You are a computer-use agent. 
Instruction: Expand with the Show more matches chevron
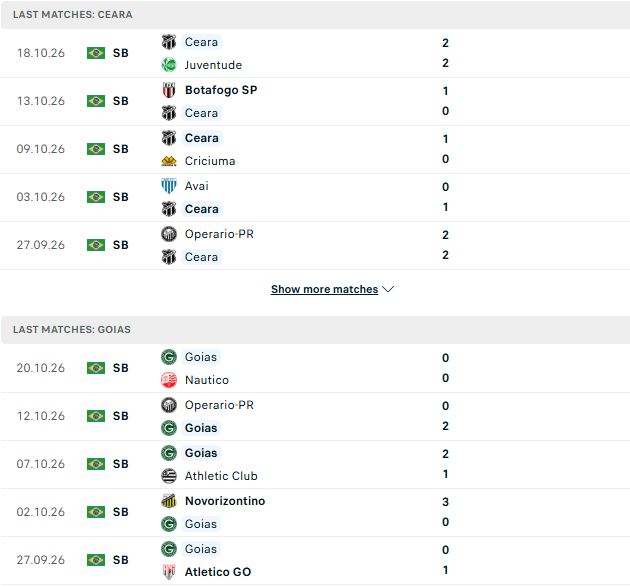pyautogui.click(x=388, y=289)
